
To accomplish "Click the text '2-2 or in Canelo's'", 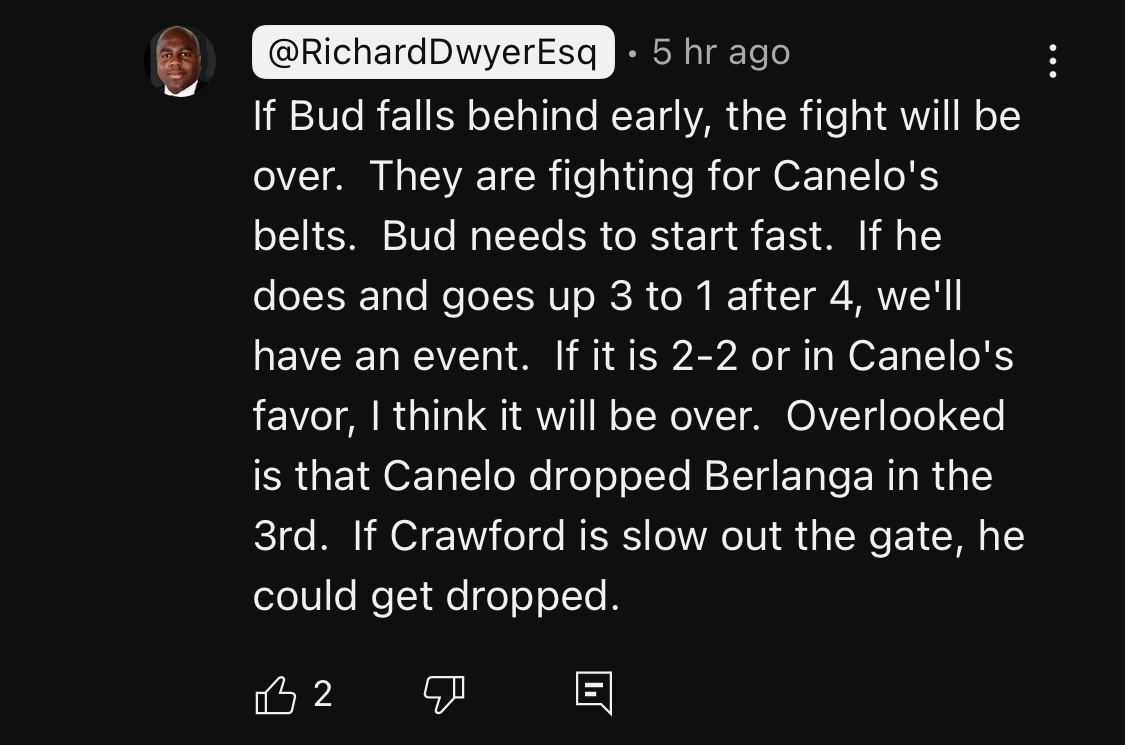I will pos(842,357).
